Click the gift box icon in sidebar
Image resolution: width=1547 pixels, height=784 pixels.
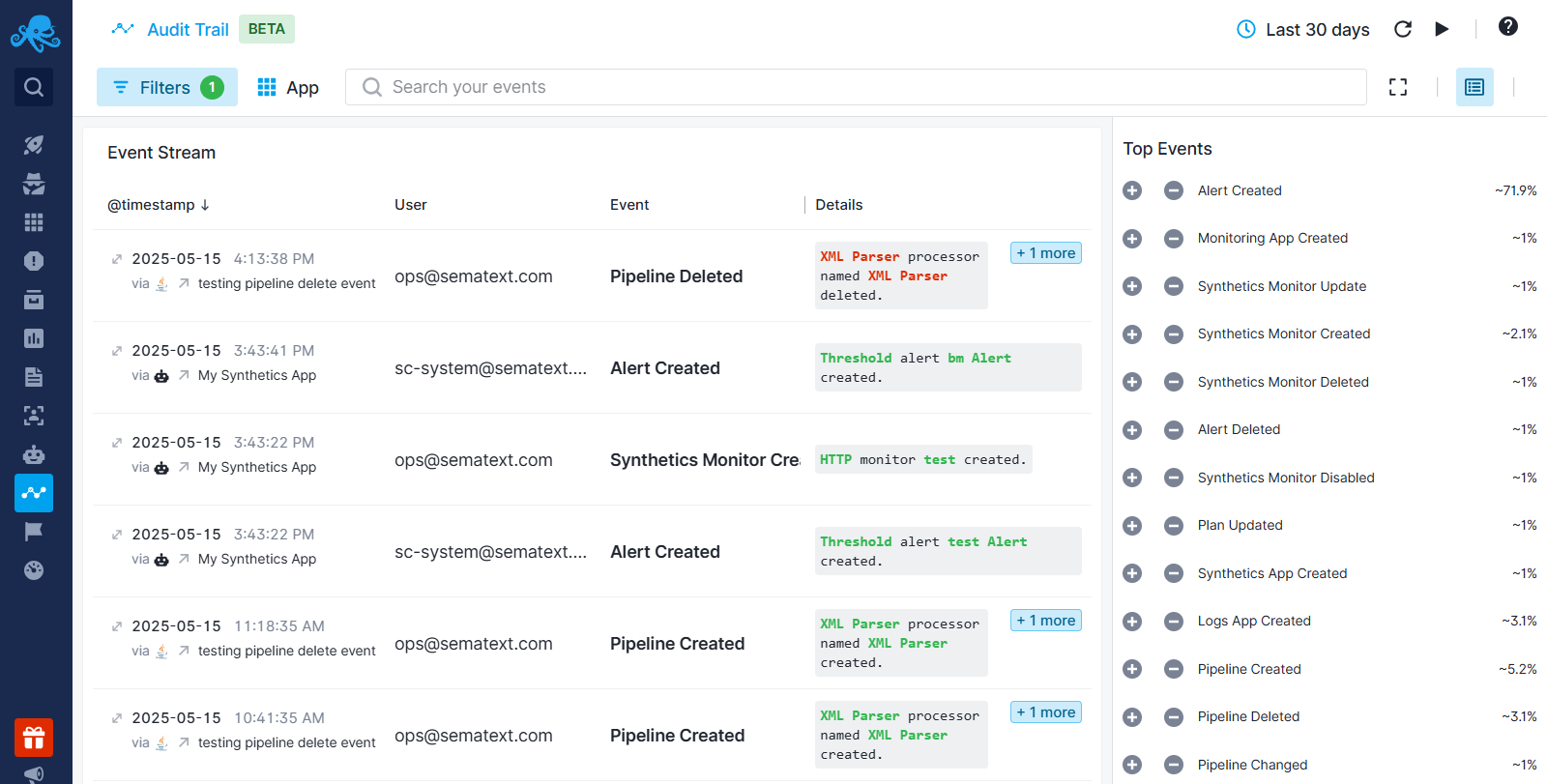tap(34, 739)
